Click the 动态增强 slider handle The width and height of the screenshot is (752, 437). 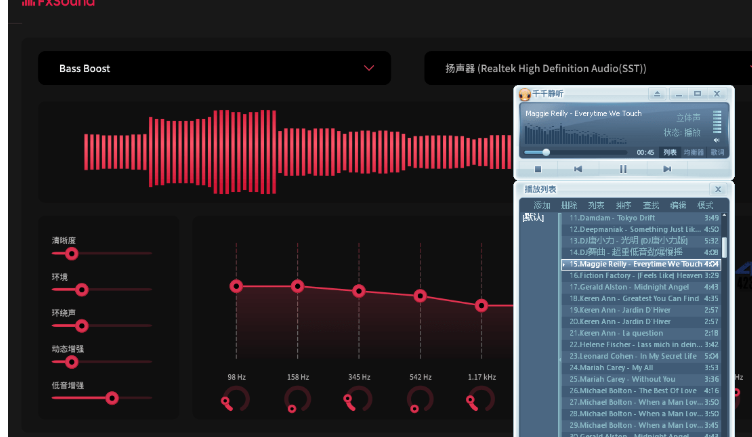coord(71,362)
